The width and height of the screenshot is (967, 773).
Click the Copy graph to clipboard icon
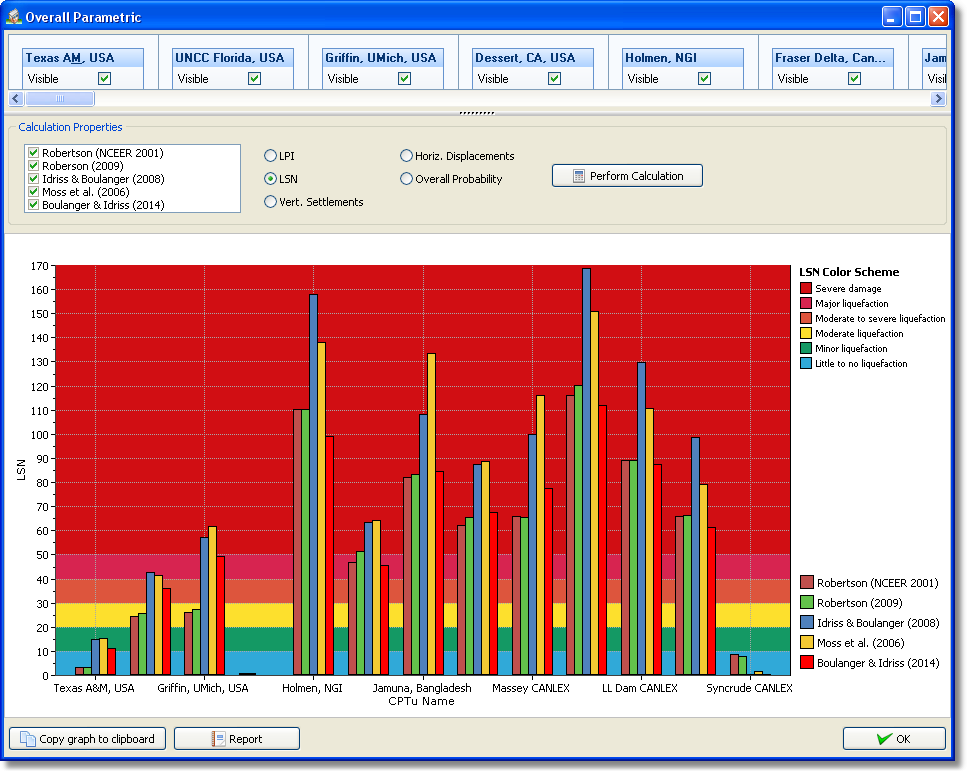[27, 739]
